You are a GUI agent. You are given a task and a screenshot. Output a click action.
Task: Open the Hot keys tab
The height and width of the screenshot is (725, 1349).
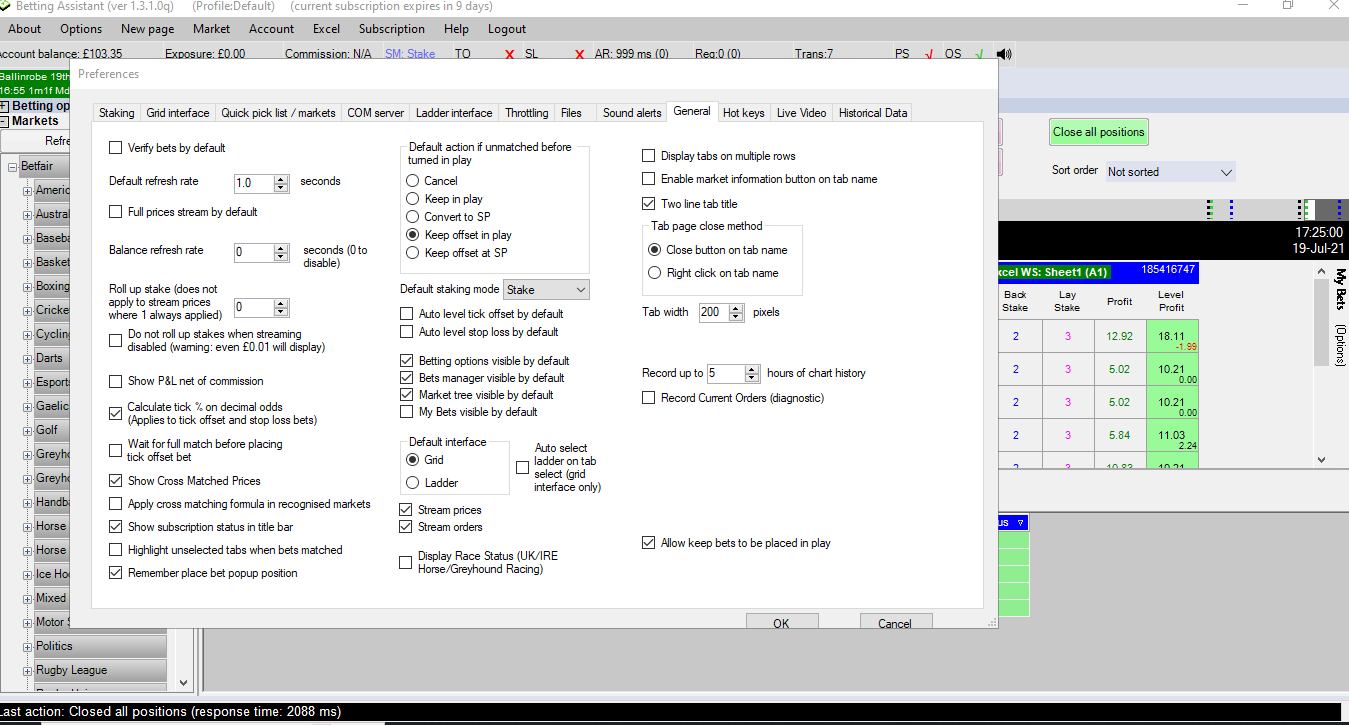[743, 113]
